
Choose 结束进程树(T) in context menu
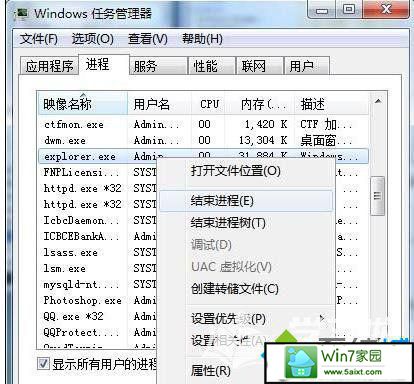[x=246, y=223]
